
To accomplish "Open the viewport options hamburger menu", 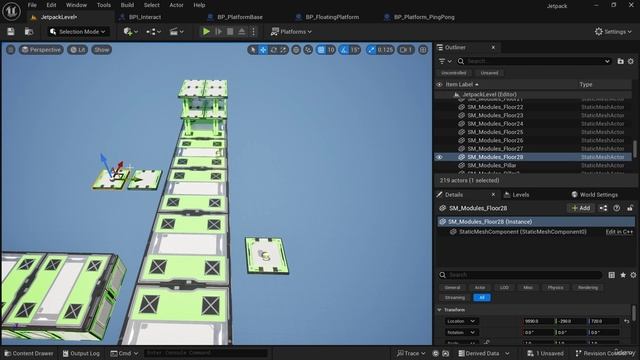I will point(11,50).
